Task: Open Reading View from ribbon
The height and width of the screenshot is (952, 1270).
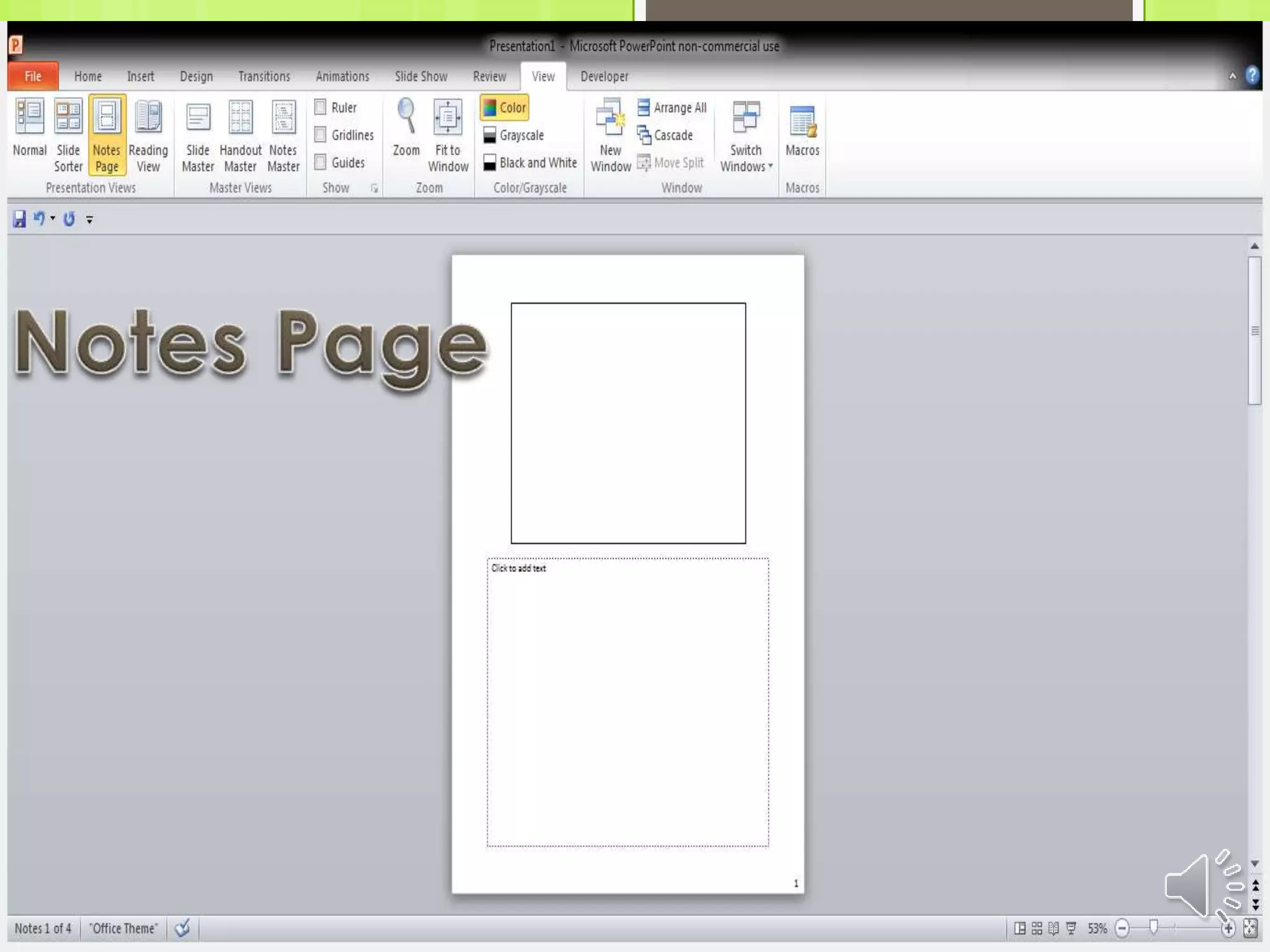Action: (x=148, y=118)
